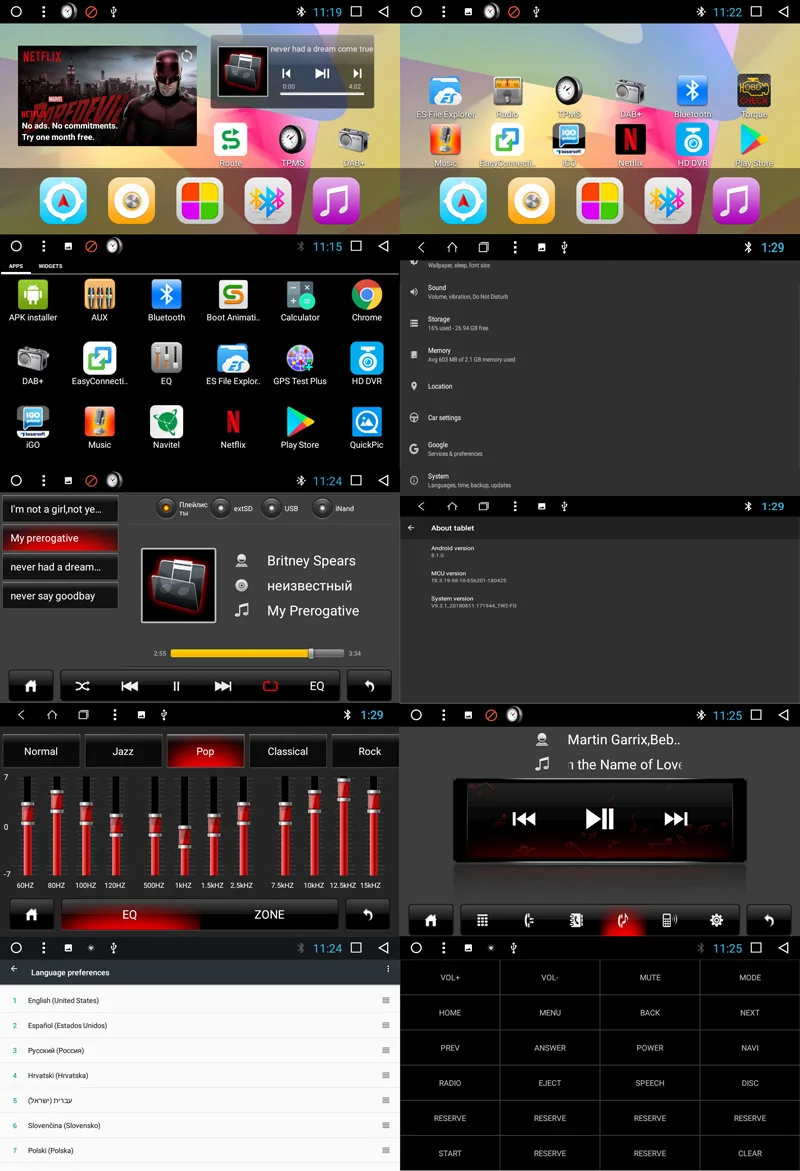Viewport: 800px width, 1171px height.
Task: Adjust the 1kHZ equalizer band slider
Action: [x=184, y=826]
